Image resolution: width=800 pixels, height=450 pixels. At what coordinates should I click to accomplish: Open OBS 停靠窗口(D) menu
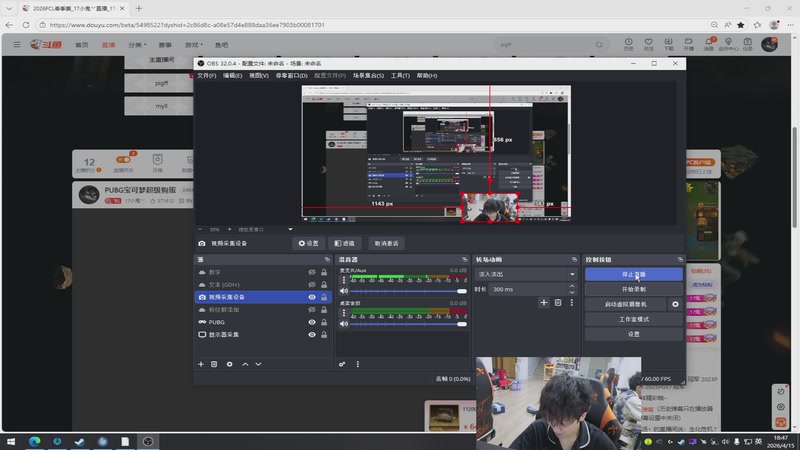pyautogui.click(x=291, y=76)
